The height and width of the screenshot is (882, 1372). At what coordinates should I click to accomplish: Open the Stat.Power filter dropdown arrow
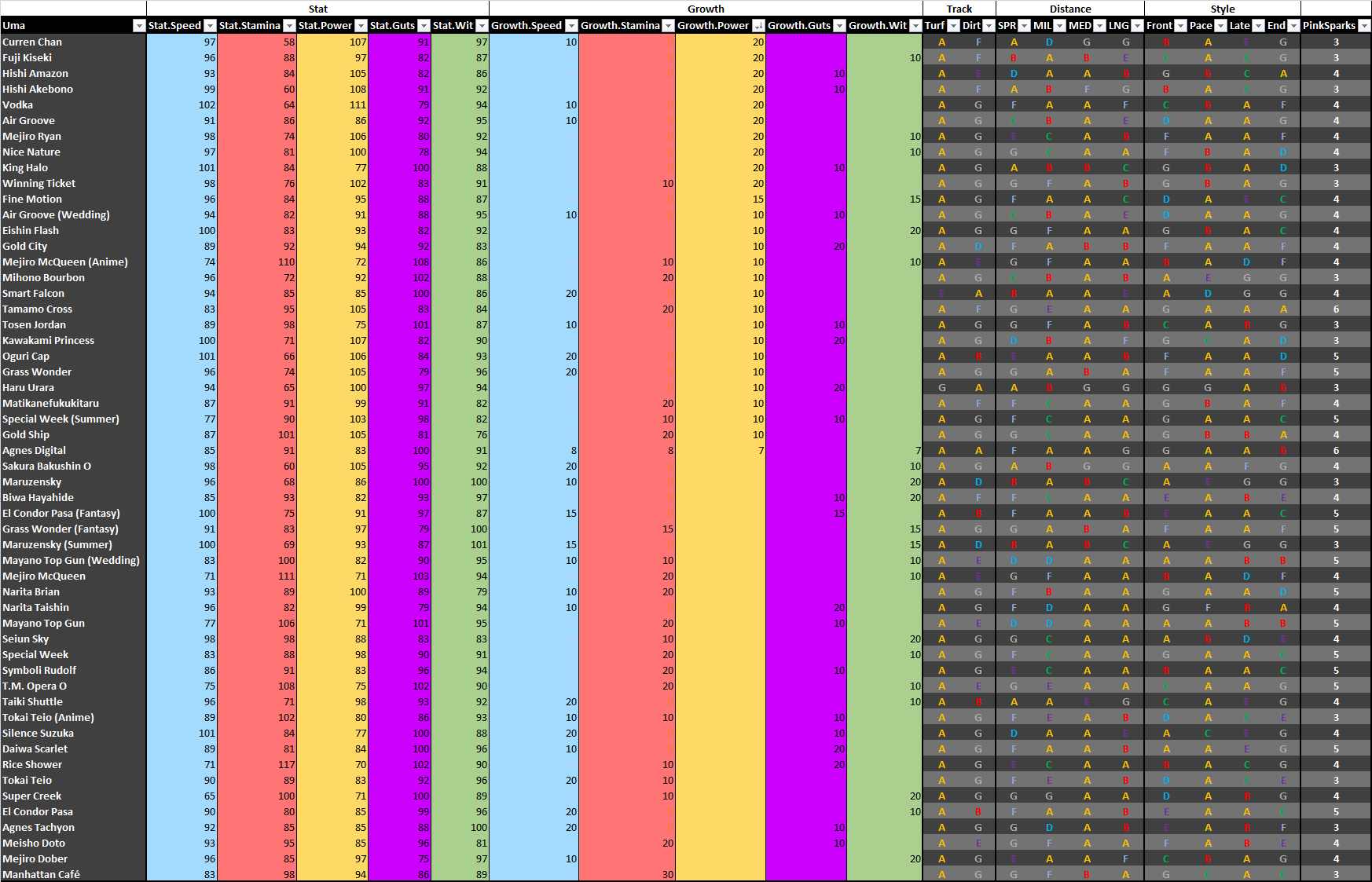tap(361, 26)
